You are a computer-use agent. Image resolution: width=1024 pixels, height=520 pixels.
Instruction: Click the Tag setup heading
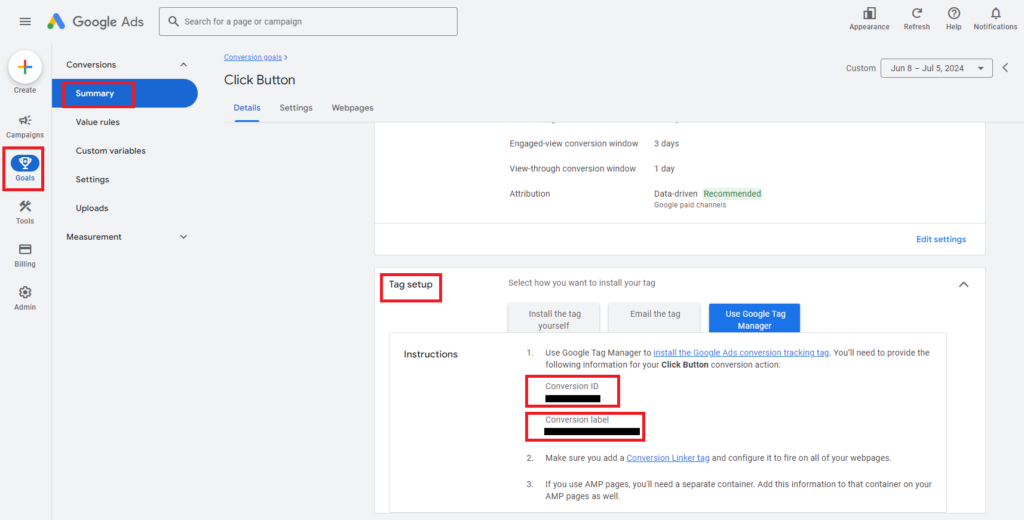pos(411,285)
